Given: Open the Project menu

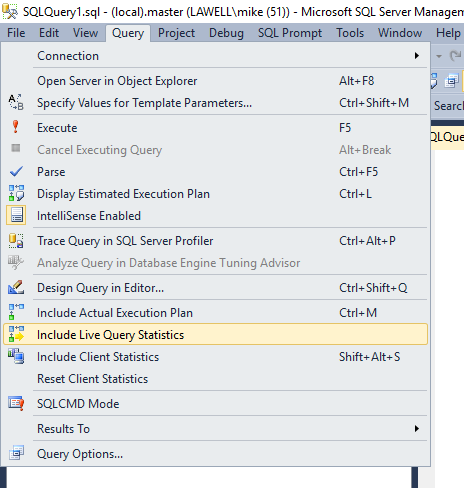Looking at the screenshot, I should (x=176, y=33).
